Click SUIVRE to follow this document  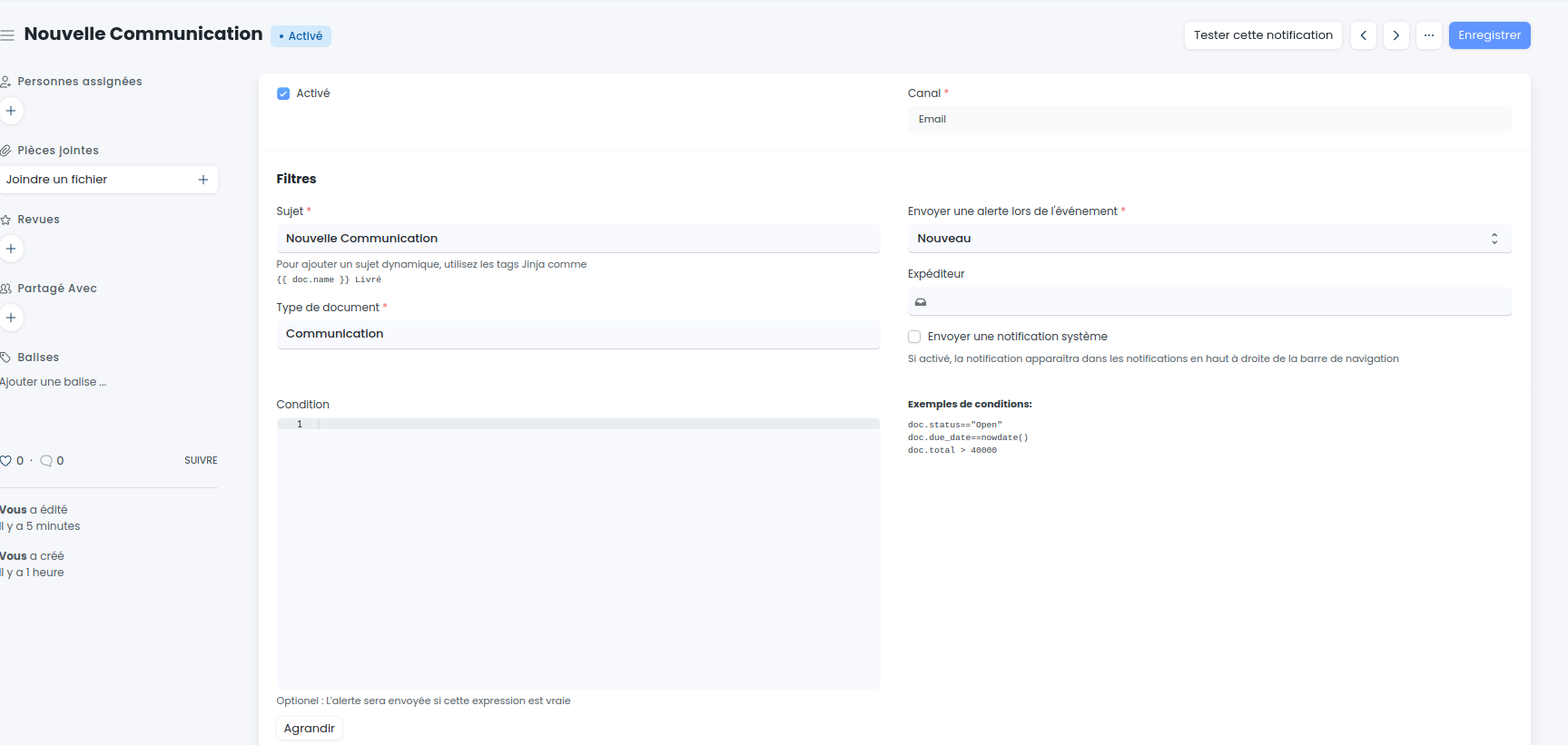(x=201, y=461)
